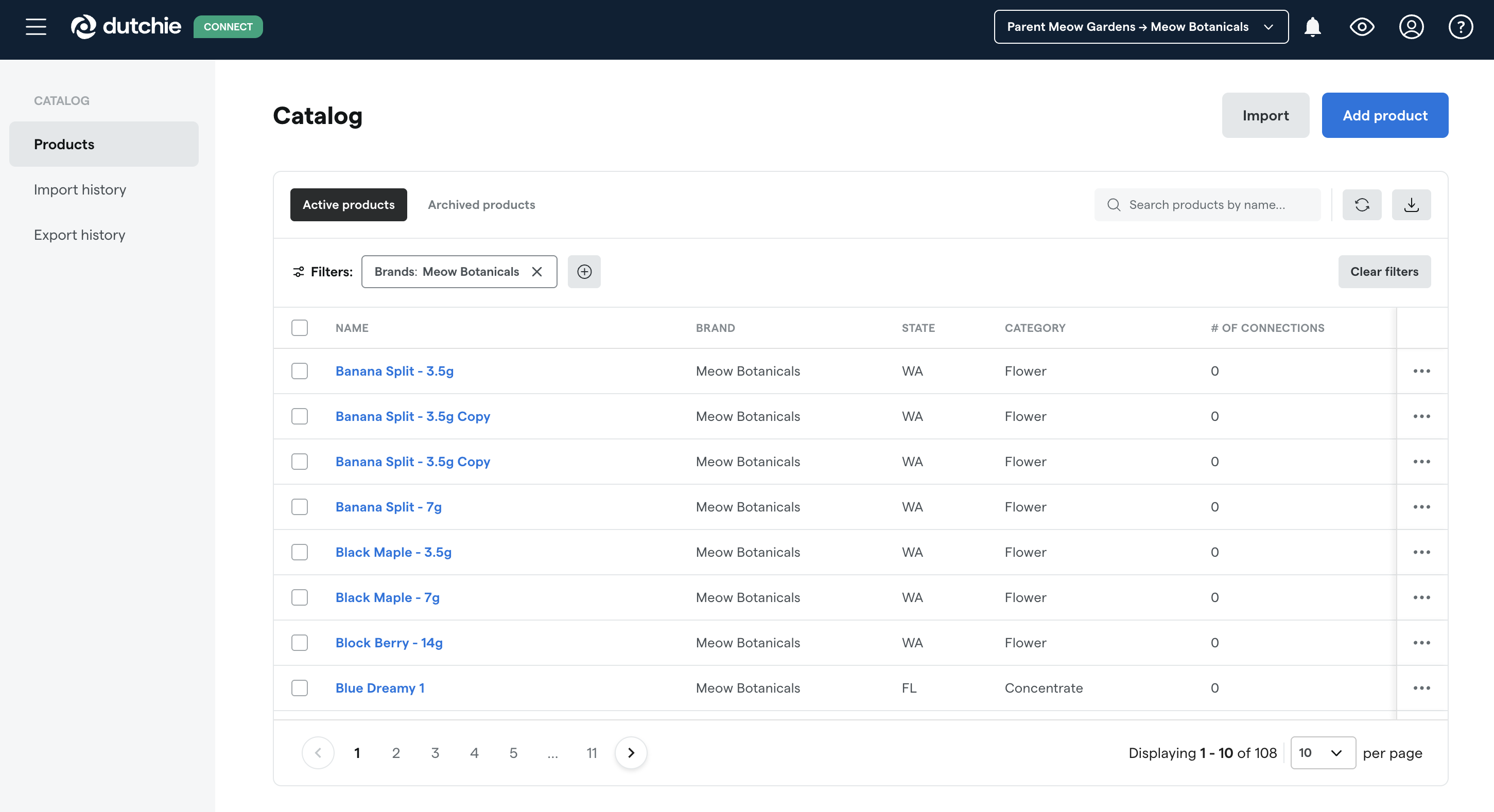Click the CATEGORY column header
The width and height of the screenshot is (1494, 812).
click(1035, 328)
